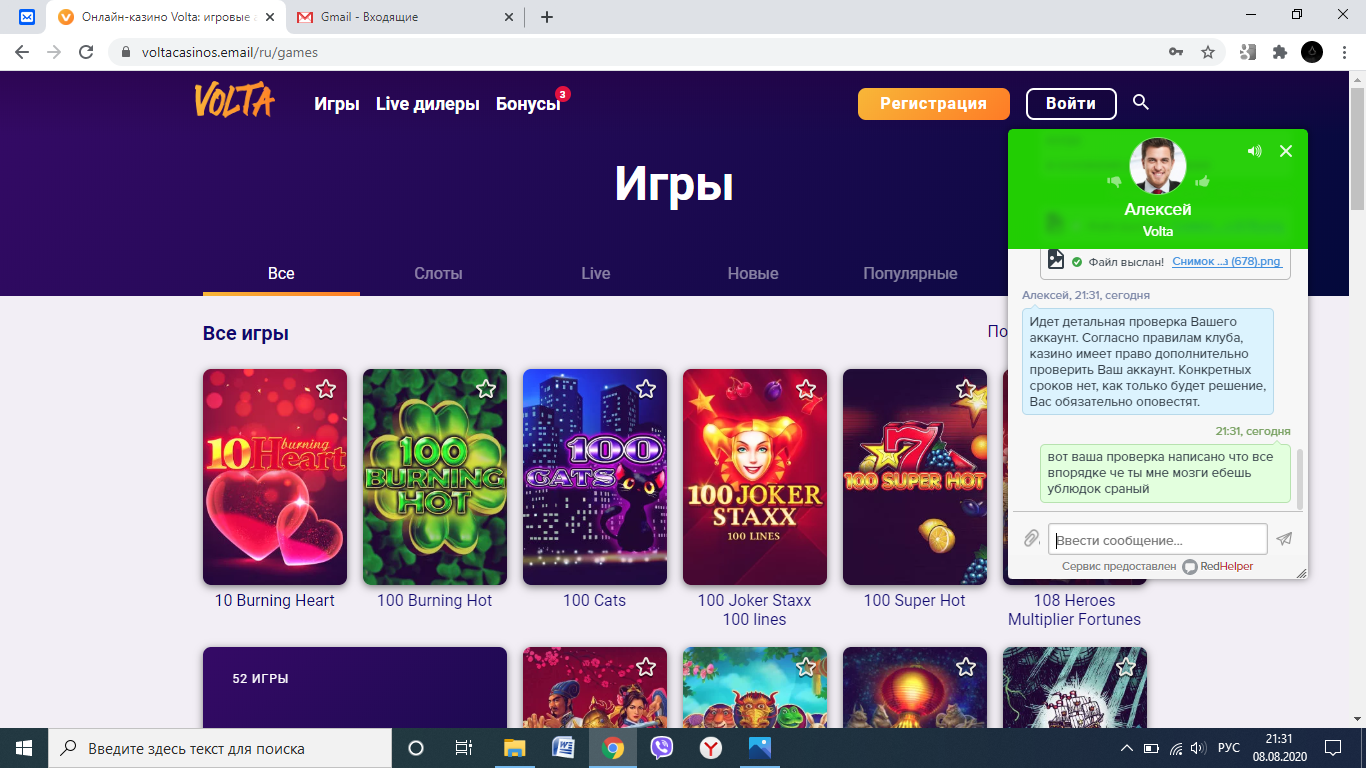1366x768 pixels.
Task: Add 10 Burning Heart to favorites
Action: pos(326,389)
